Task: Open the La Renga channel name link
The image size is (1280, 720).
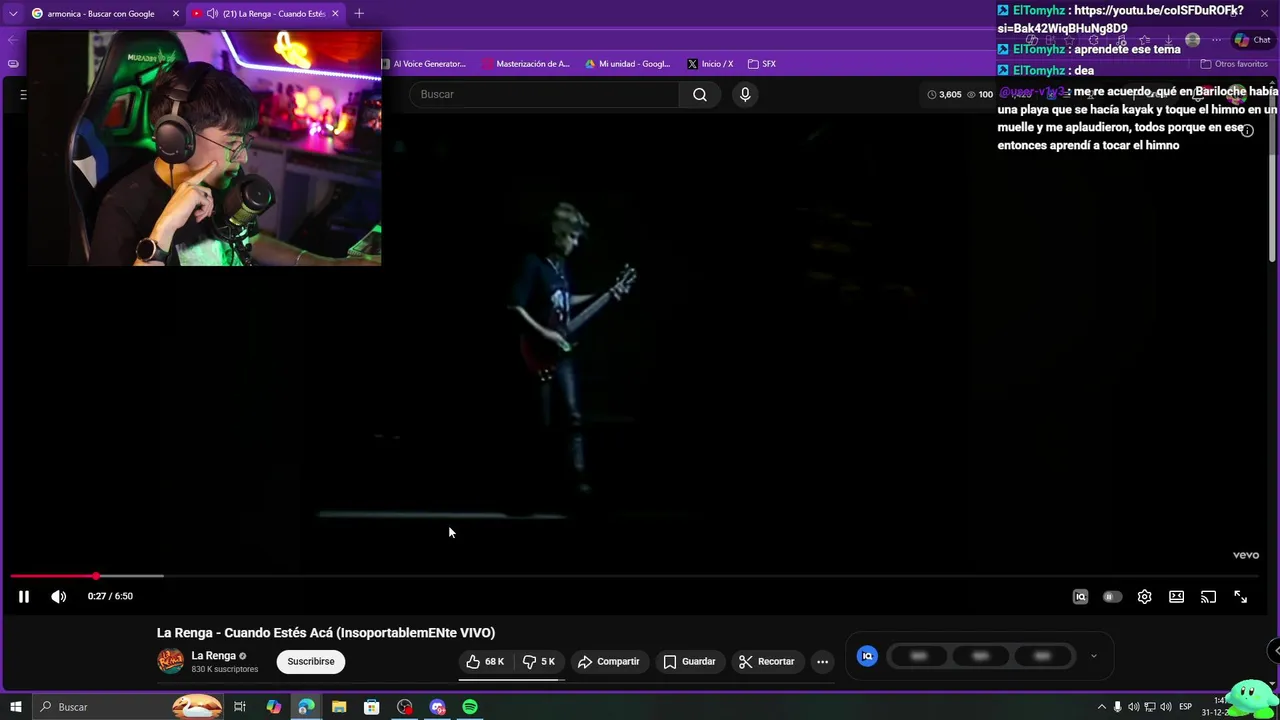Action: tap(213, 656)
